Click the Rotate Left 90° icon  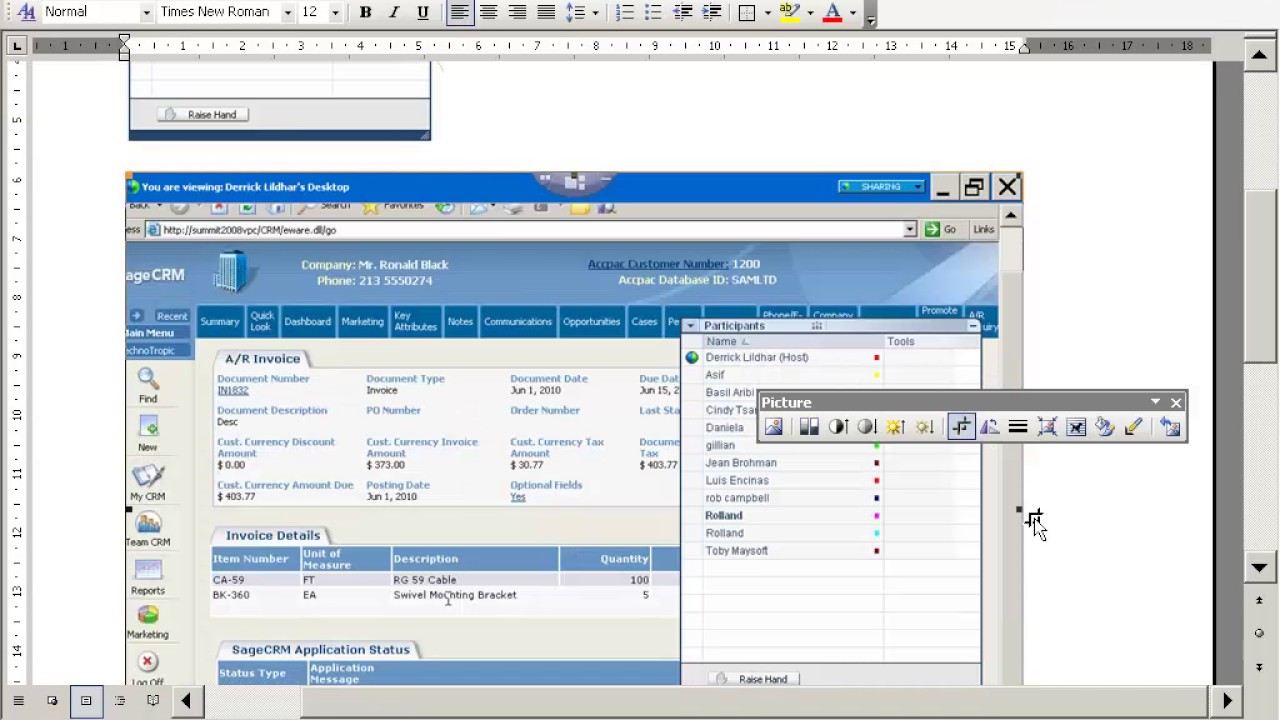click(989, 427)
